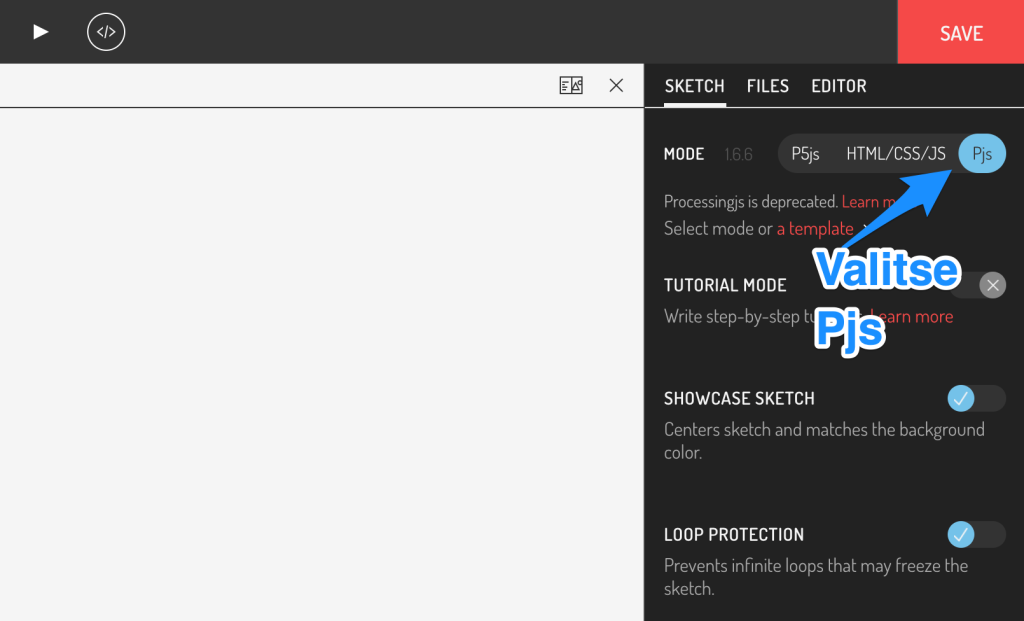Expand the chevron beside 'a template'
Image resolution: width=1024 pixels, height=621 pixels.
point(866,229)
